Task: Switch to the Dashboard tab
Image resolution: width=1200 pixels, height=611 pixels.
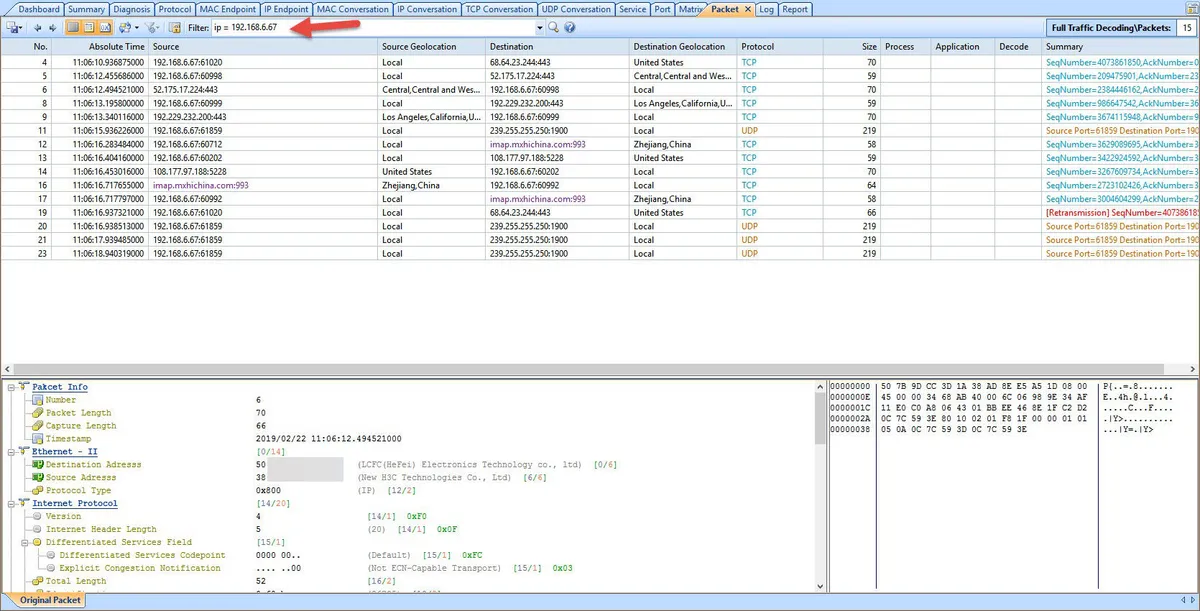Action: [39, 9]
